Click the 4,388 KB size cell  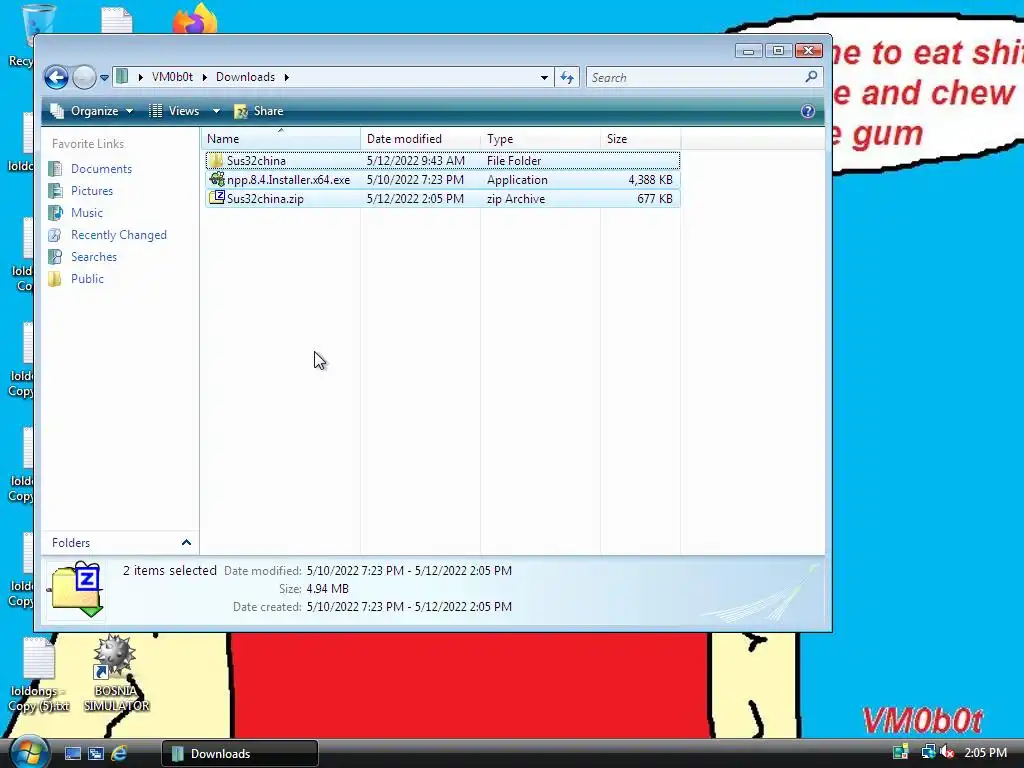(x=650, y=180)
